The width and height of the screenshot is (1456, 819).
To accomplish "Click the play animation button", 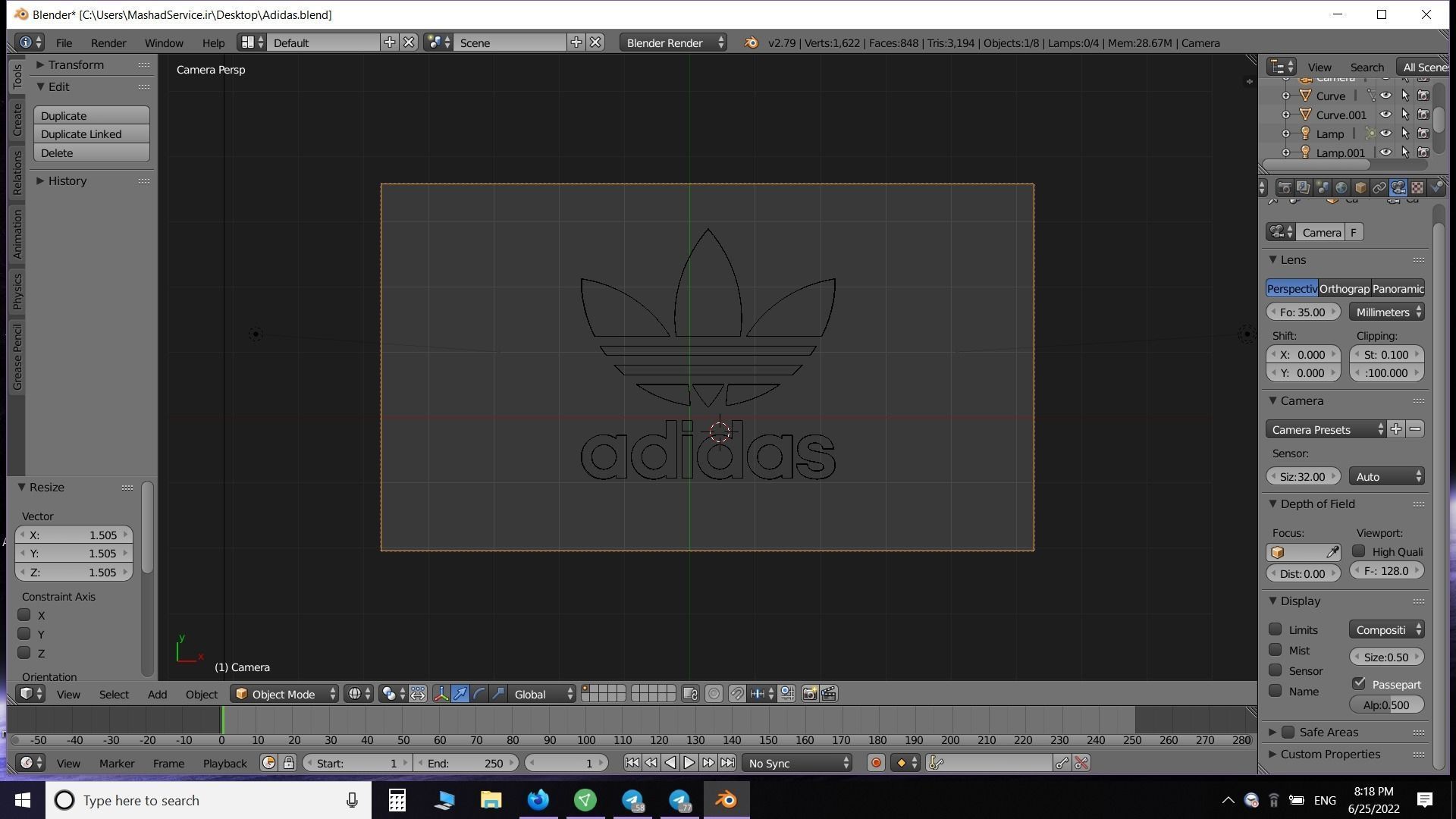I will [x=689, y=763].
